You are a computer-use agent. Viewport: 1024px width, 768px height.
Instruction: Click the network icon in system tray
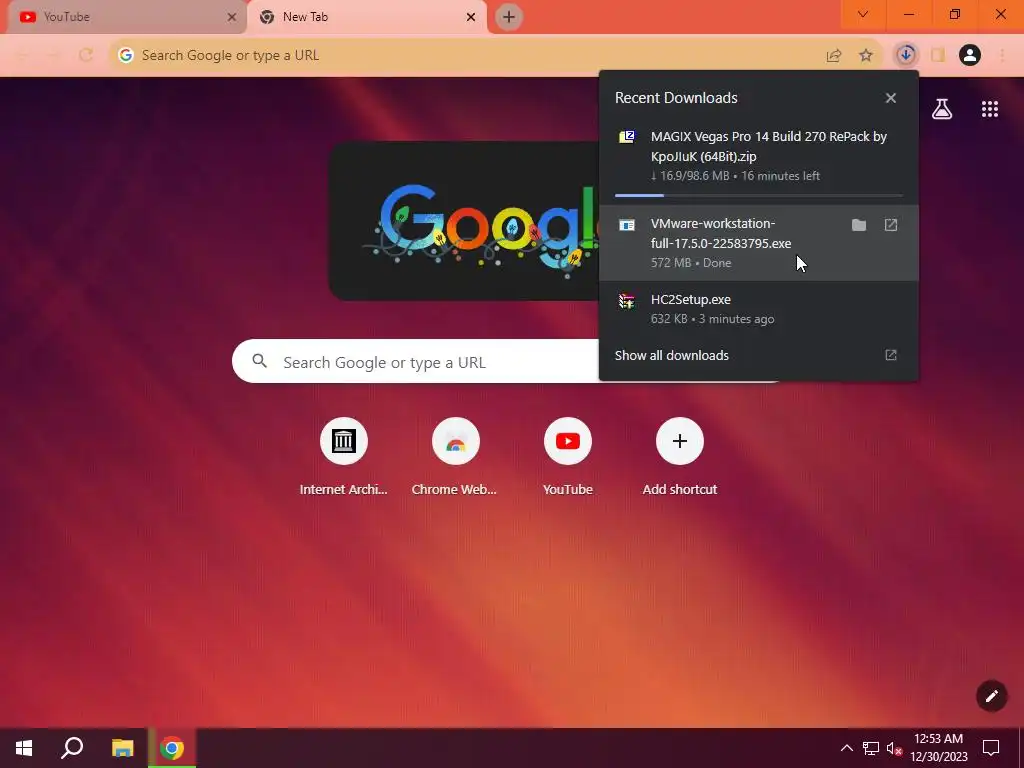click(871, 748)
